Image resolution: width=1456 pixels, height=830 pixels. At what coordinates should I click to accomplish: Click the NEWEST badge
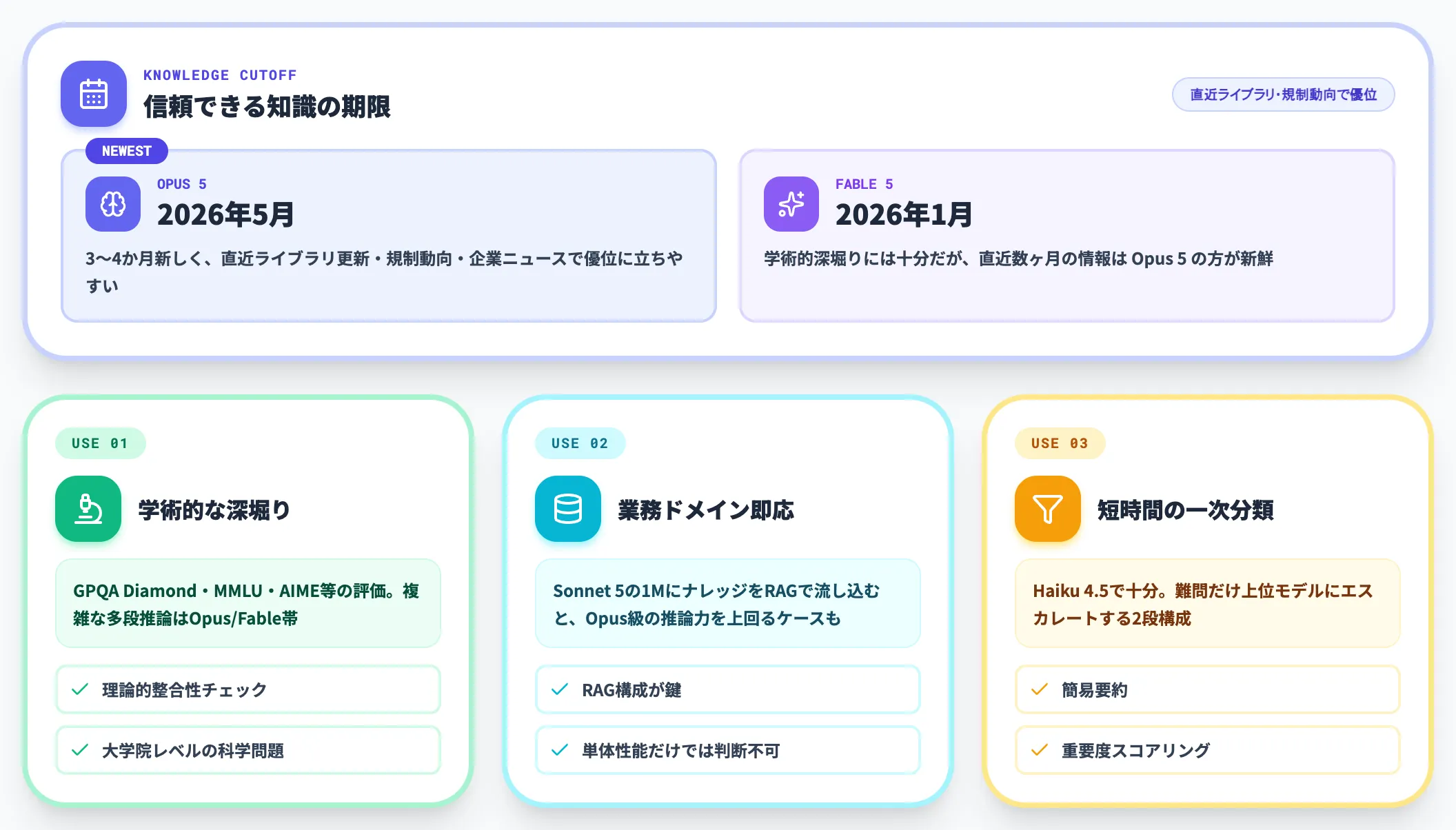(x=127, y=151)
